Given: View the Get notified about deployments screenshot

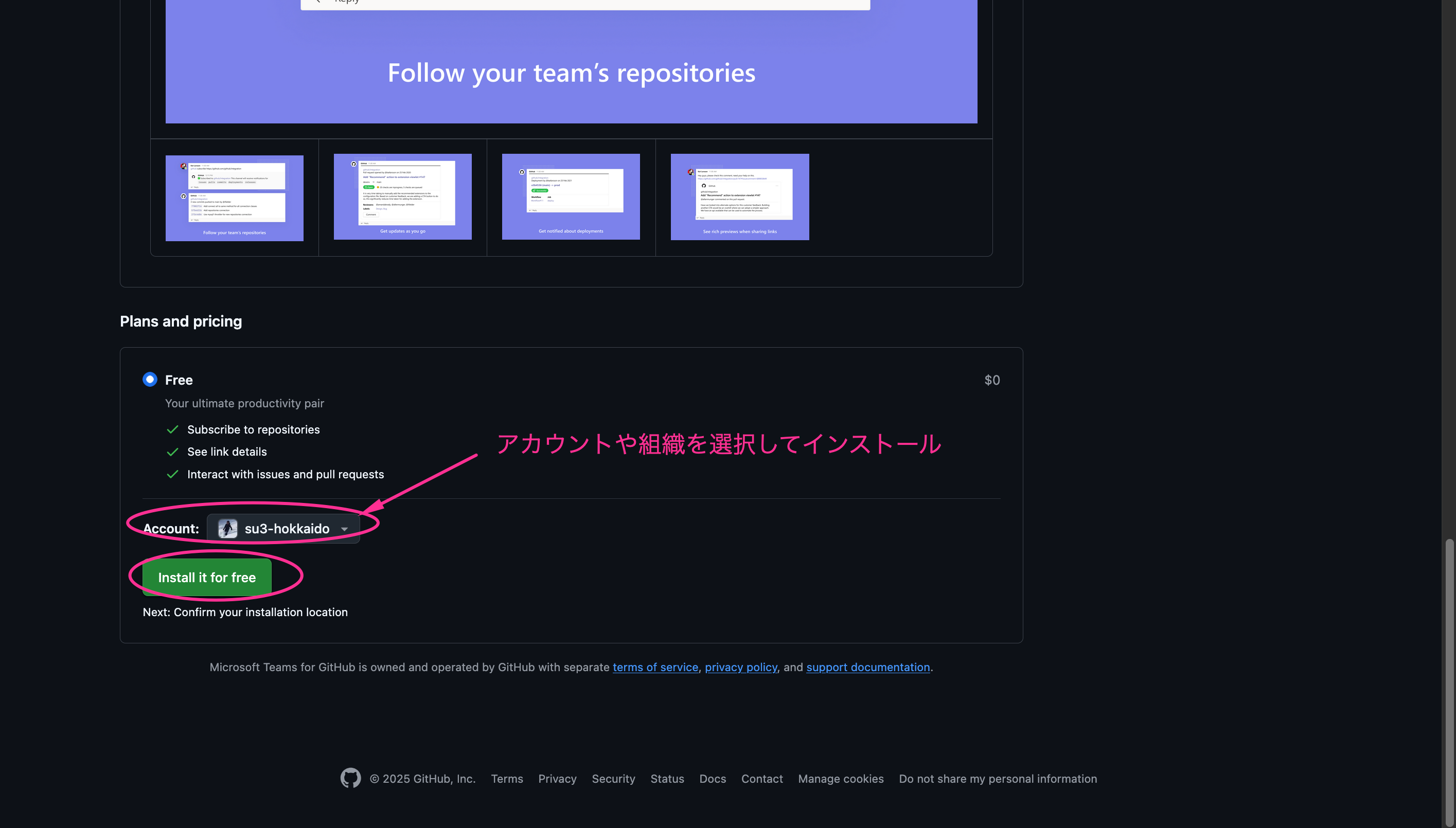Looking at the screenshot, I should [x=571, y=196].
